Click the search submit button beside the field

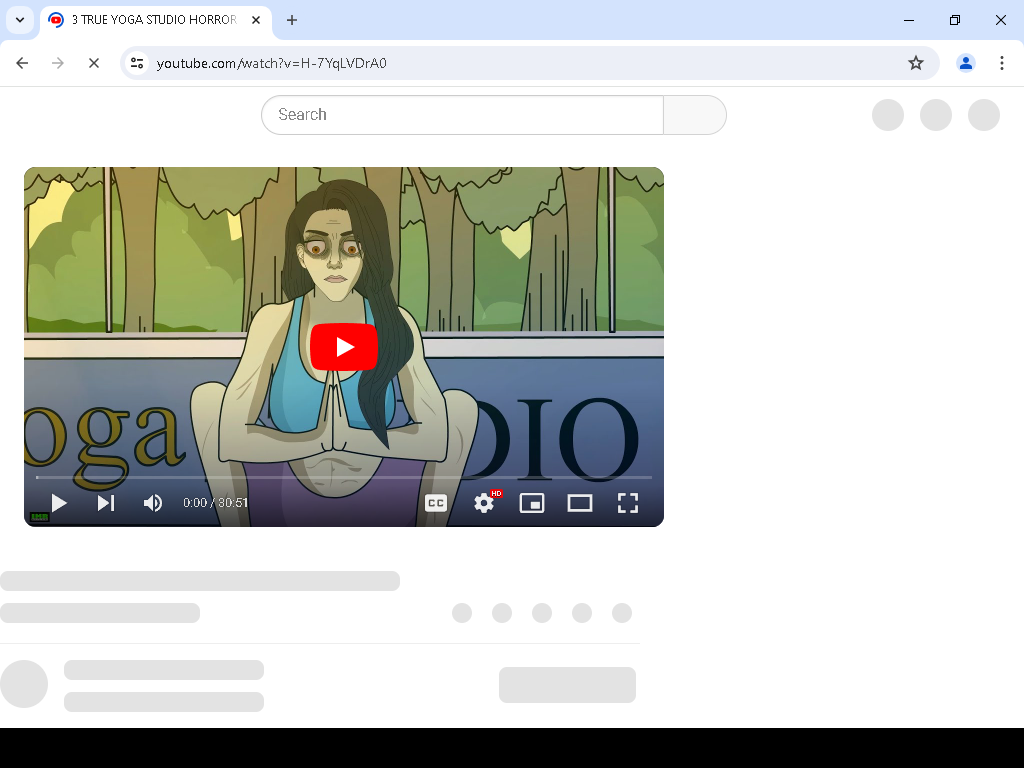(x=695, y=115)
